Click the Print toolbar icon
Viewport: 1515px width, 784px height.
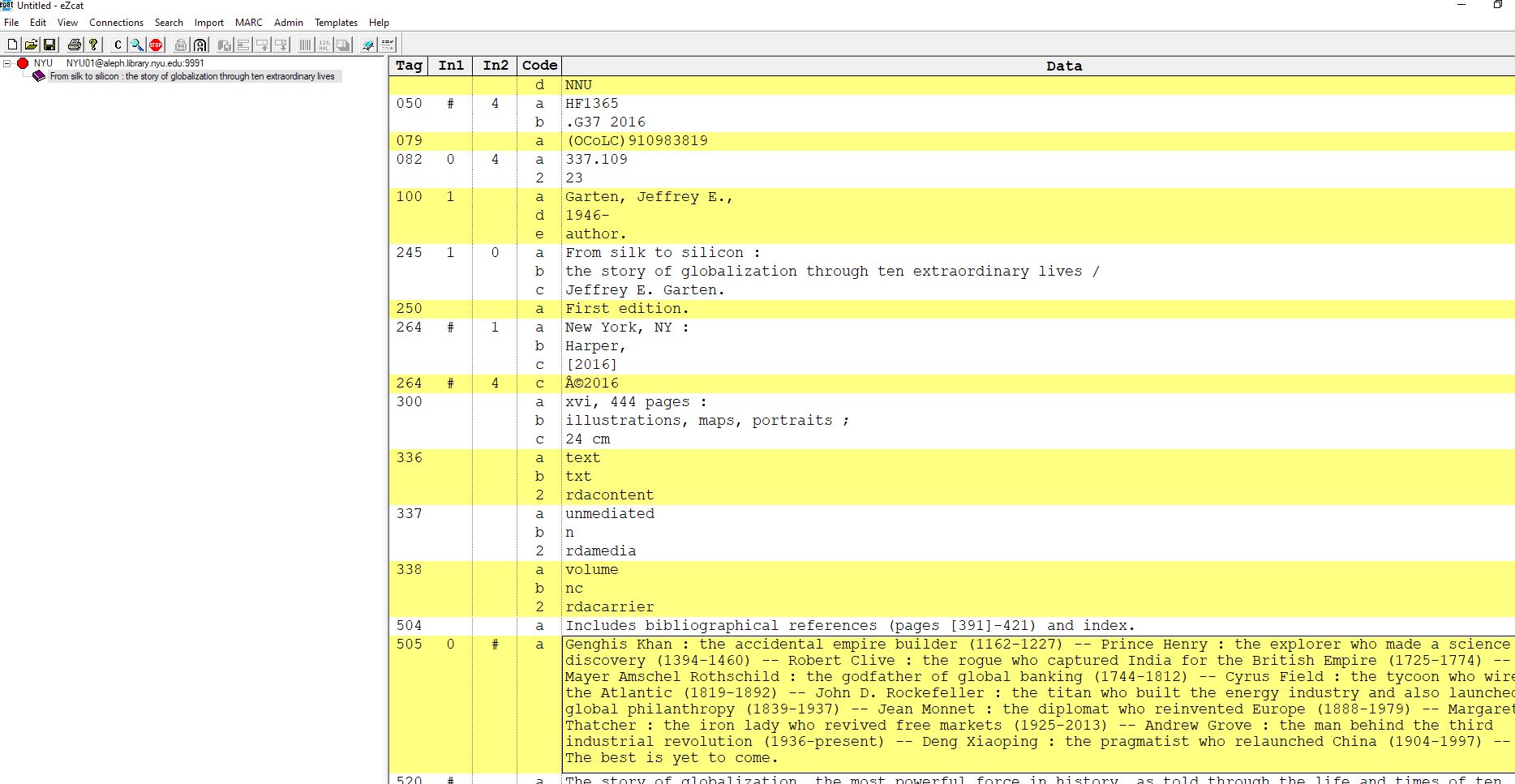click(x=75, y=45)
